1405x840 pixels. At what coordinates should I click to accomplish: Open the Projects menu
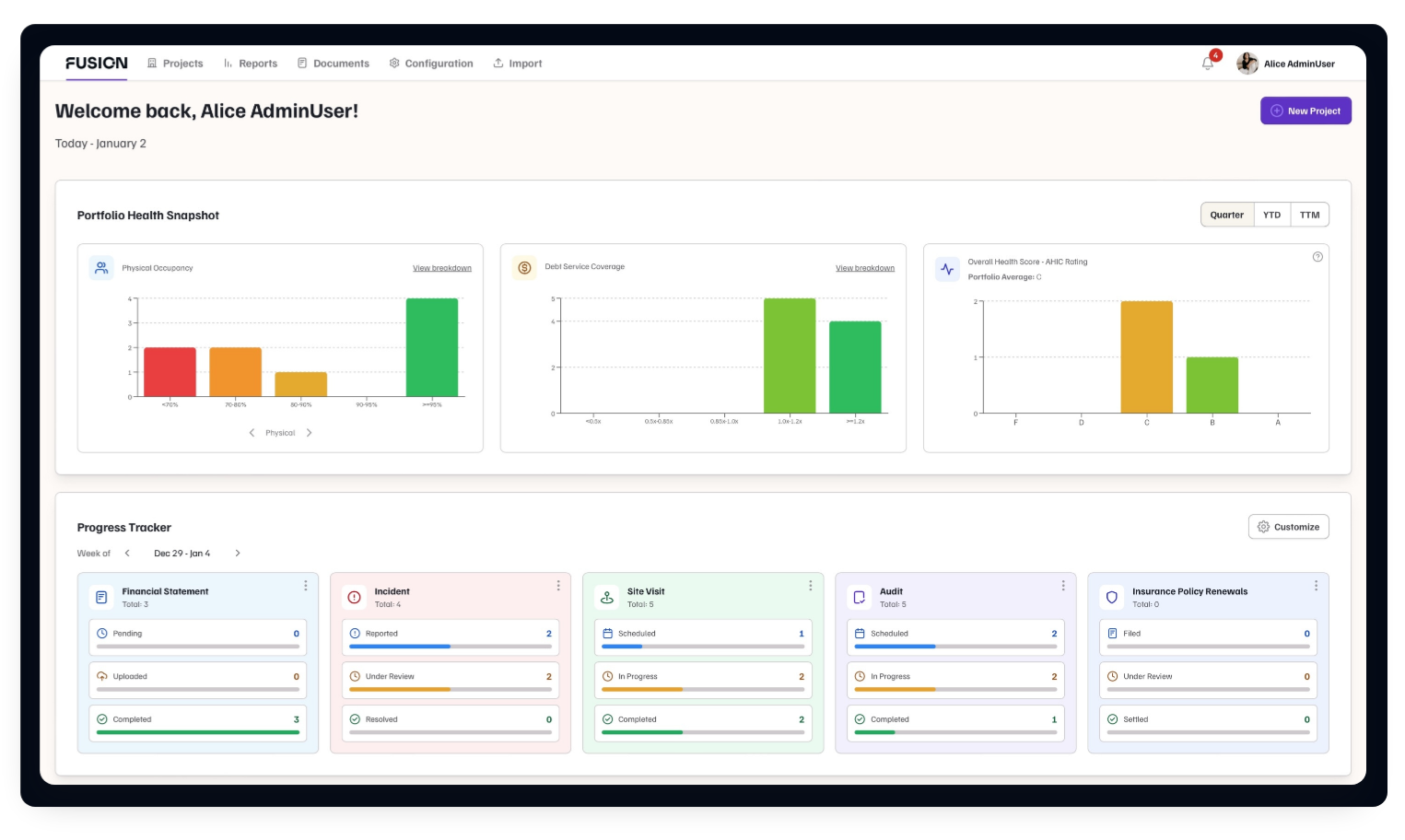175,64
